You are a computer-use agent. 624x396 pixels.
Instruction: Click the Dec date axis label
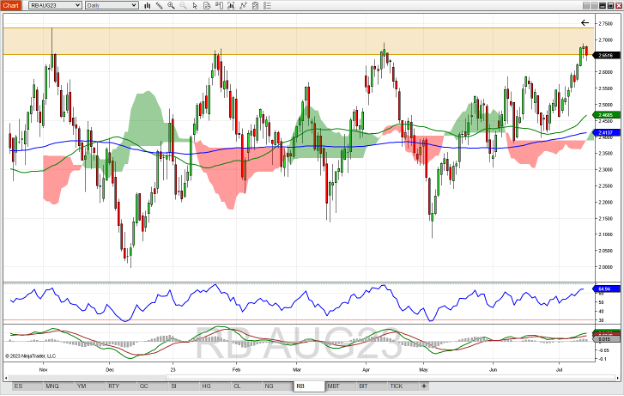pyautogui.click(x=109, y=370)
